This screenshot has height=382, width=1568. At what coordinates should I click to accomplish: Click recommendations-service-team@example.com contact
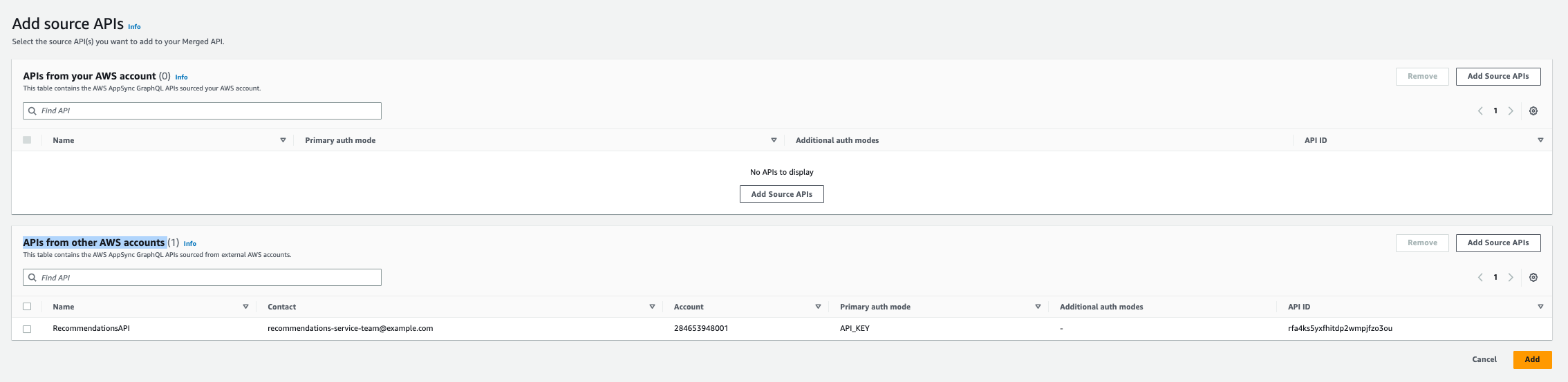pyautogui.click(x=350, y=329)
